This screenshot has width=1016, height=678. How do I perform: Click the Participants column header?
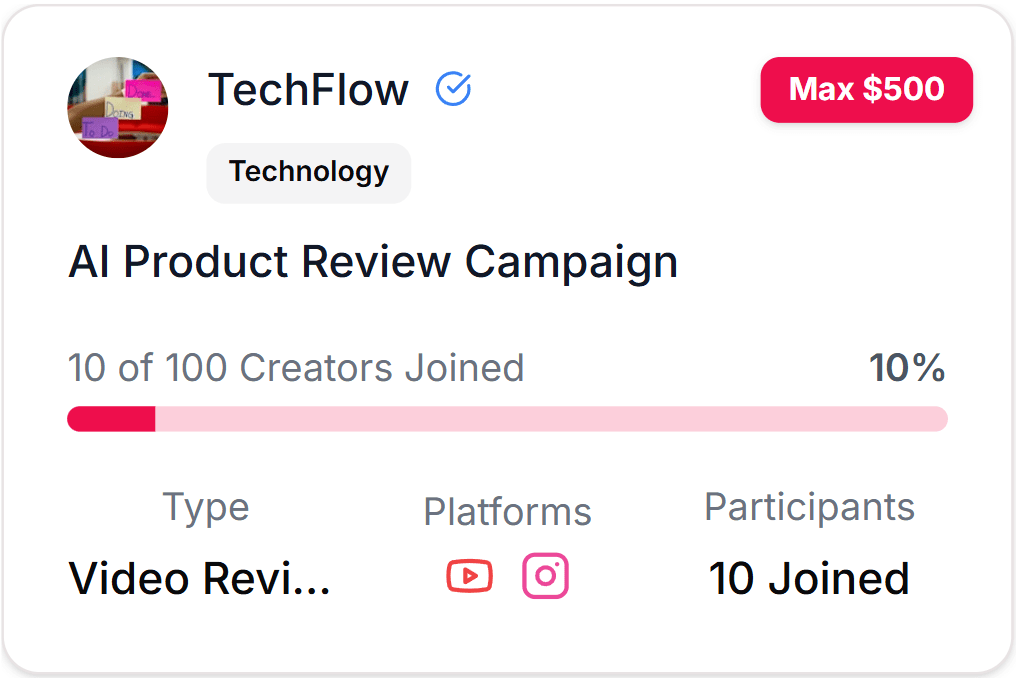coord(809,507)
